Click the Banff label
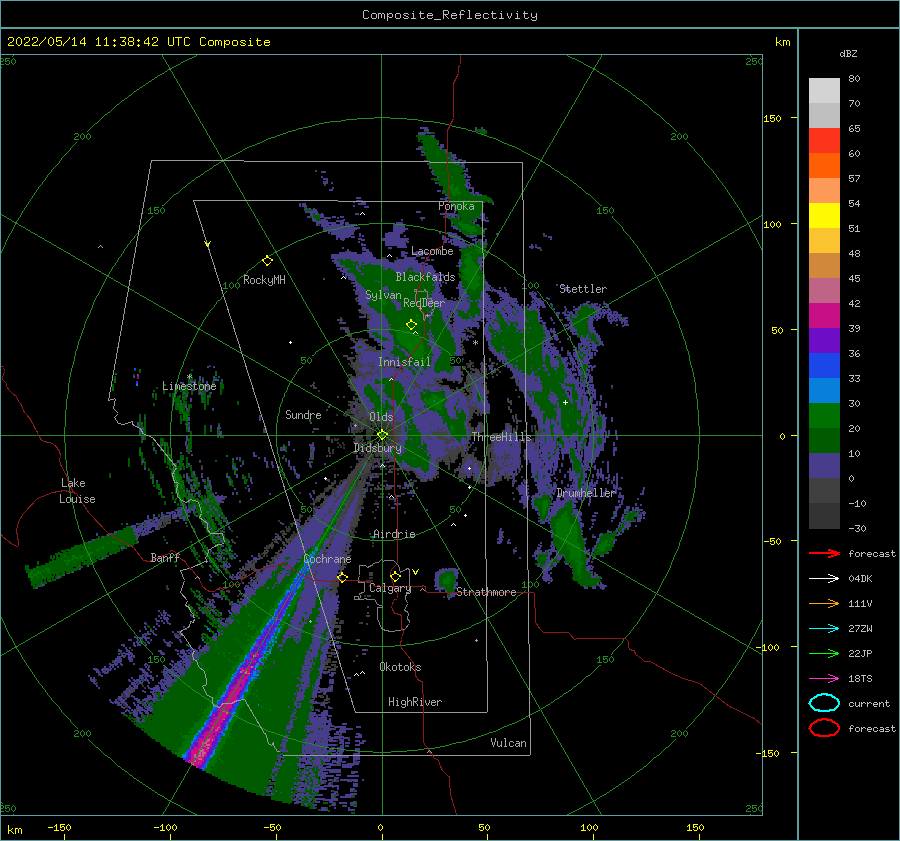900x841 pixels. [x=165, y=557]
